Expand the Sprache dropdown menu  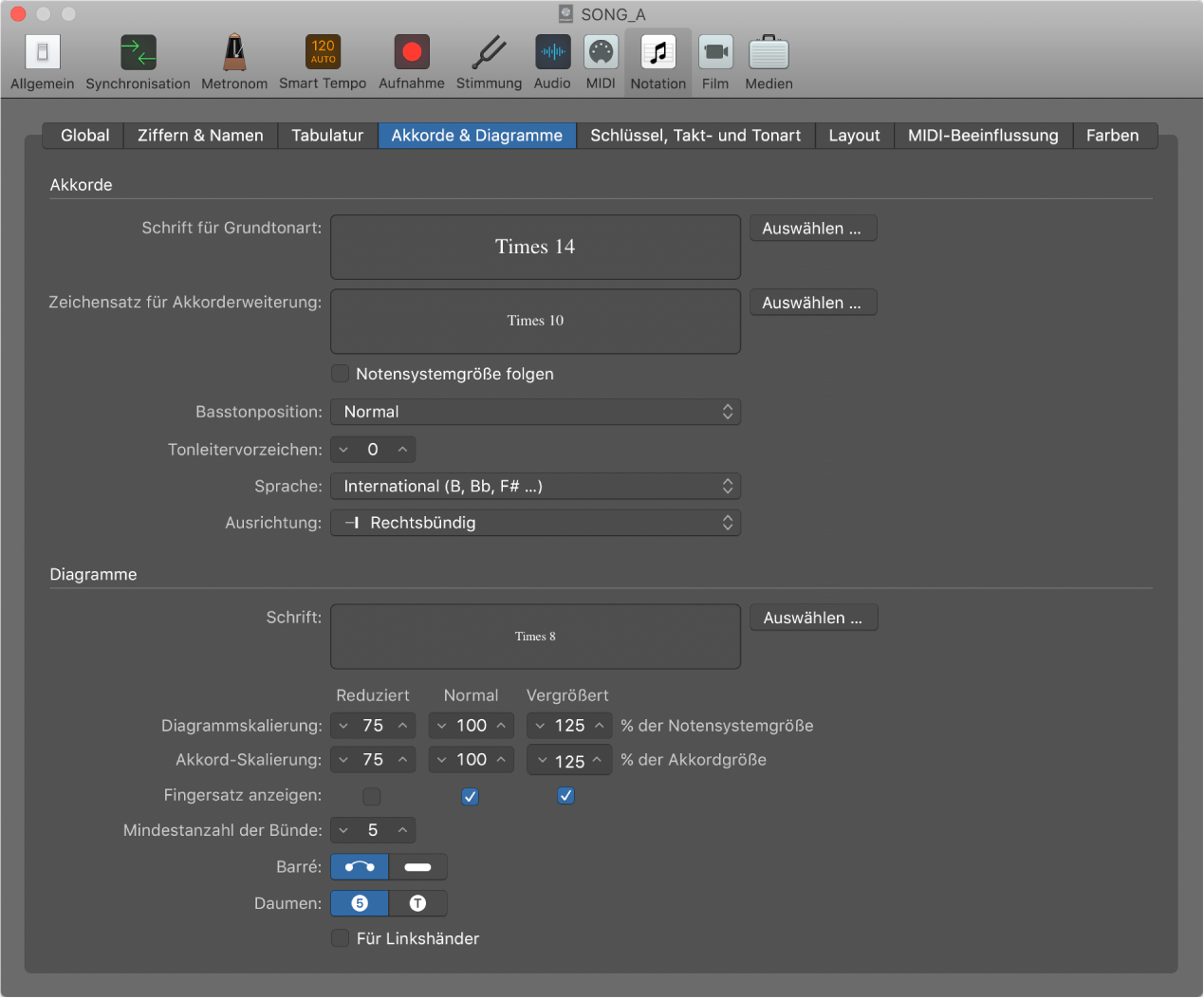tap(535, 487)
